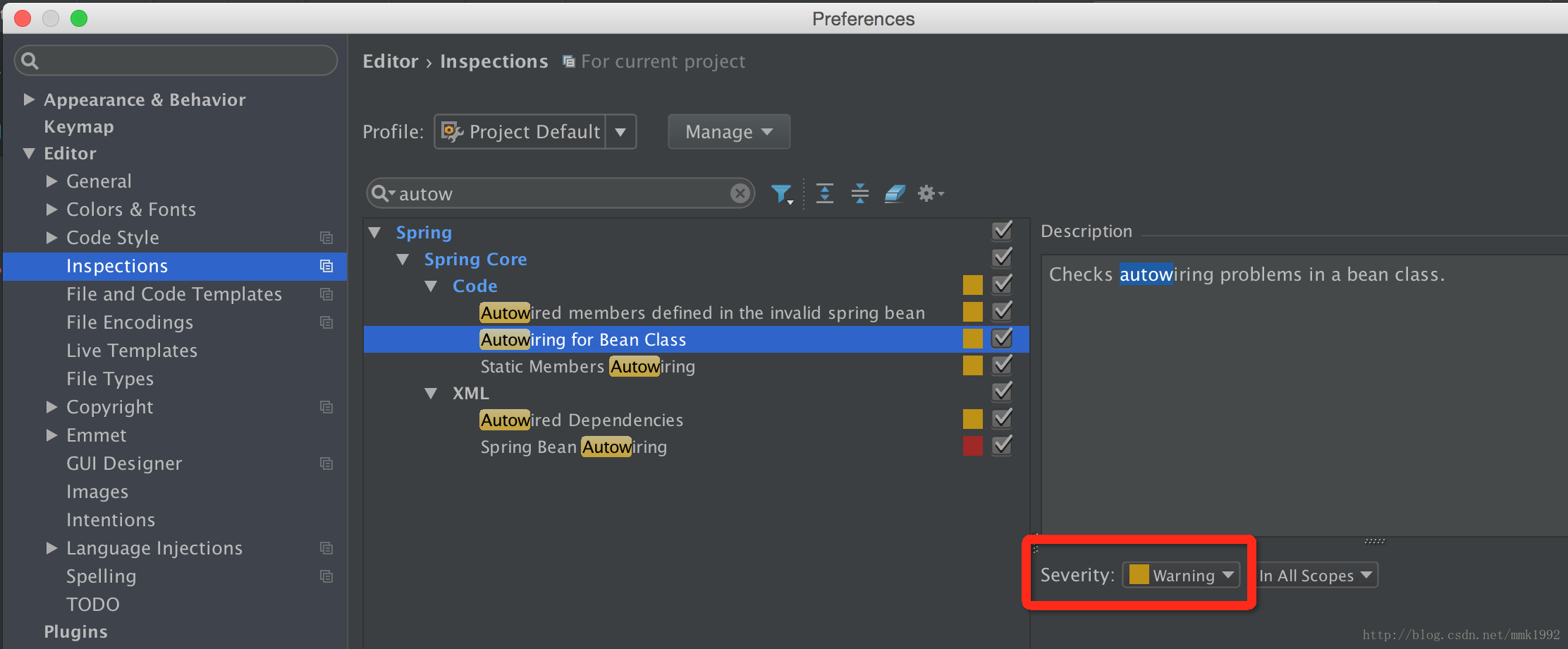The width and height of the screenshot is (1568, 649).
Task: Expand the Emmet node arrow
Action: (51, 435)
